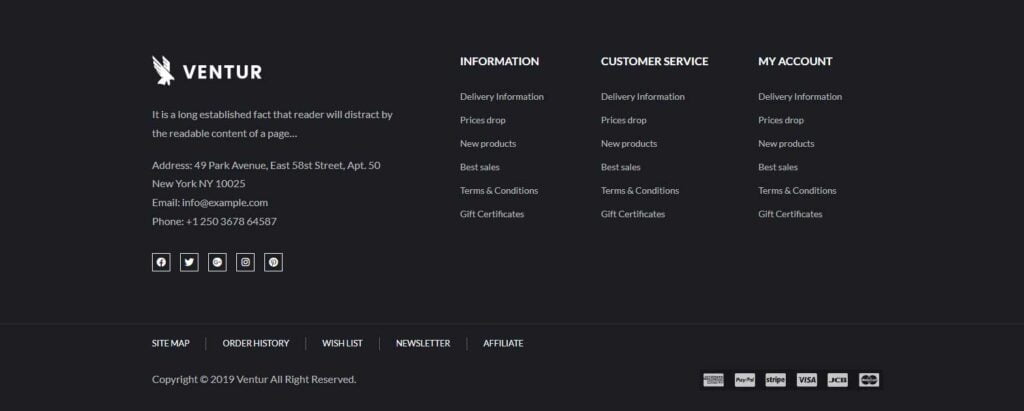The height and width of the screenshot is (411, 1024).
Task: Open Gift Certificates under Customer Service
Action: (x=633, y=214)
